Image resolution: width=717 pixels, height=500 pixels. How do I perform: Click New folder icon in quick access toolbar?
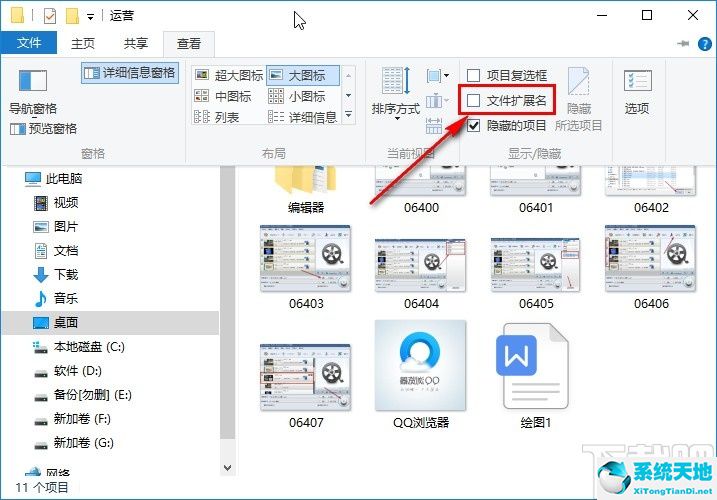point(72,16)
